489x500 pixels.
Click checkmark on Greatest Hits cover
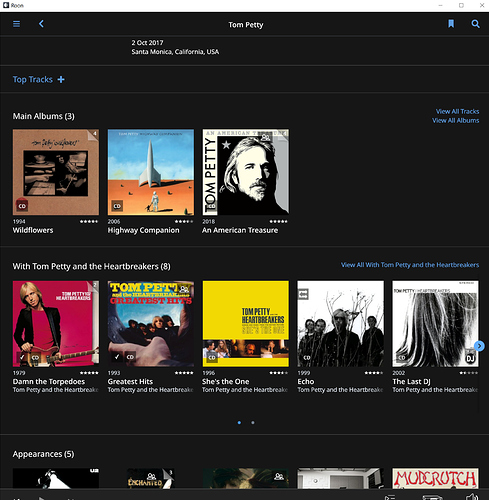117,357
